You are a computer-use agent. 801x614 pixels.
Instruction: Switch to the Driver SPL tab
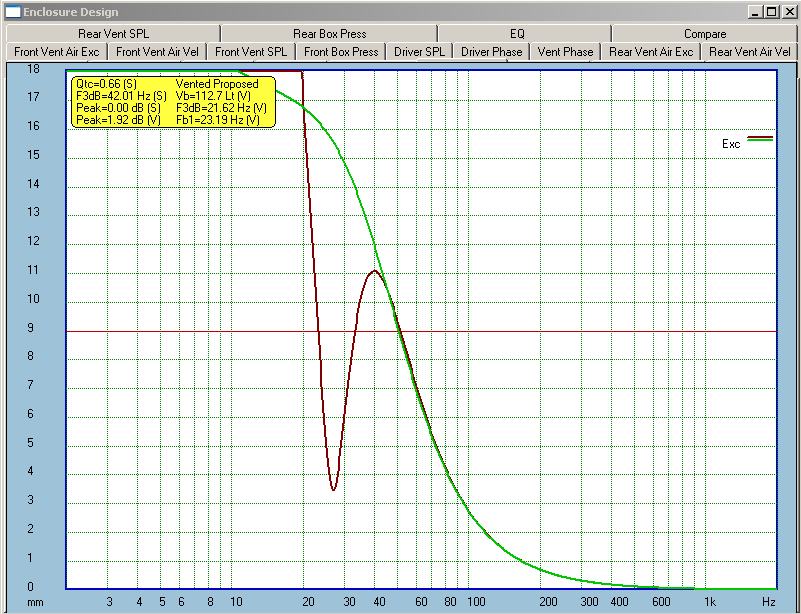click(x=419, y=51)
